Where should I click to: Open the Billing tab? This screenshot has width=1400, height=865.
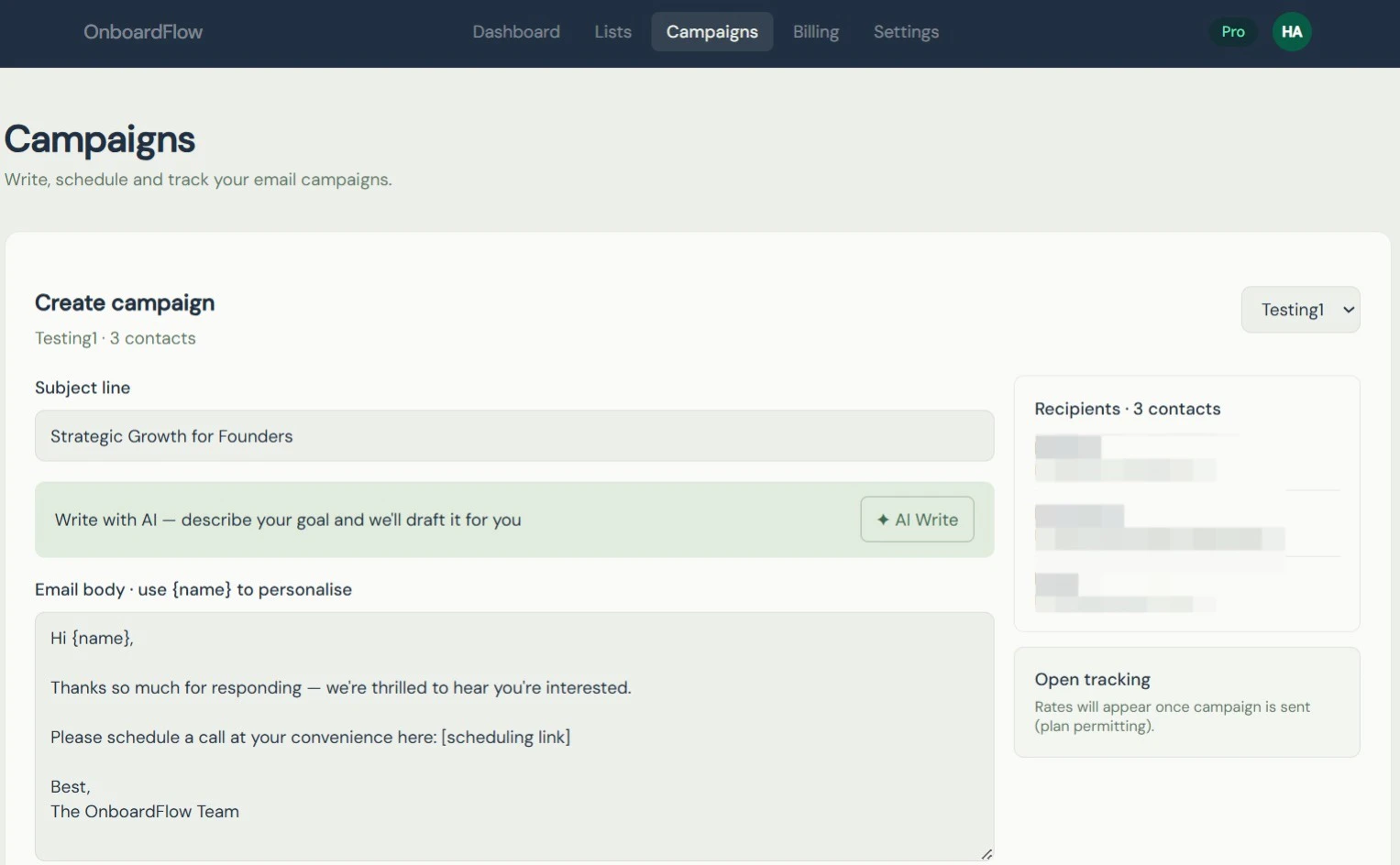[x=816, y=32]
